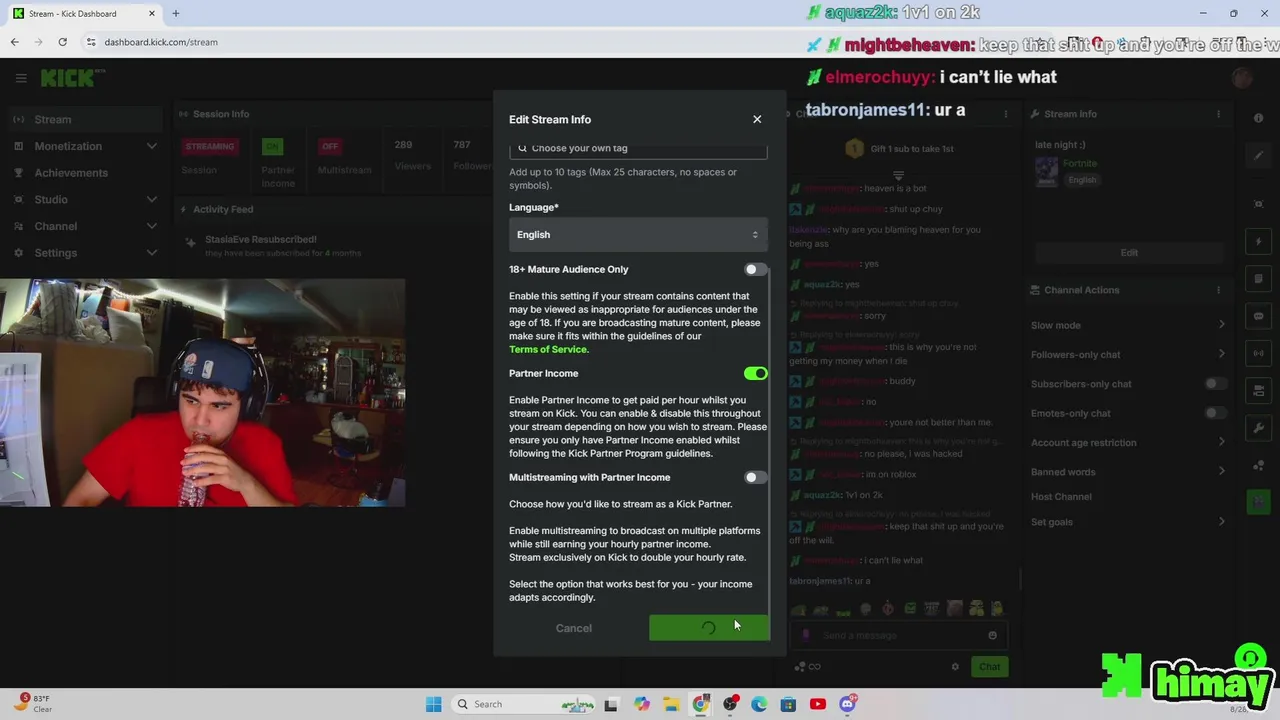Expand the Studio chevron
This screenshot has height=720, width=1280.
pos(151,199)
